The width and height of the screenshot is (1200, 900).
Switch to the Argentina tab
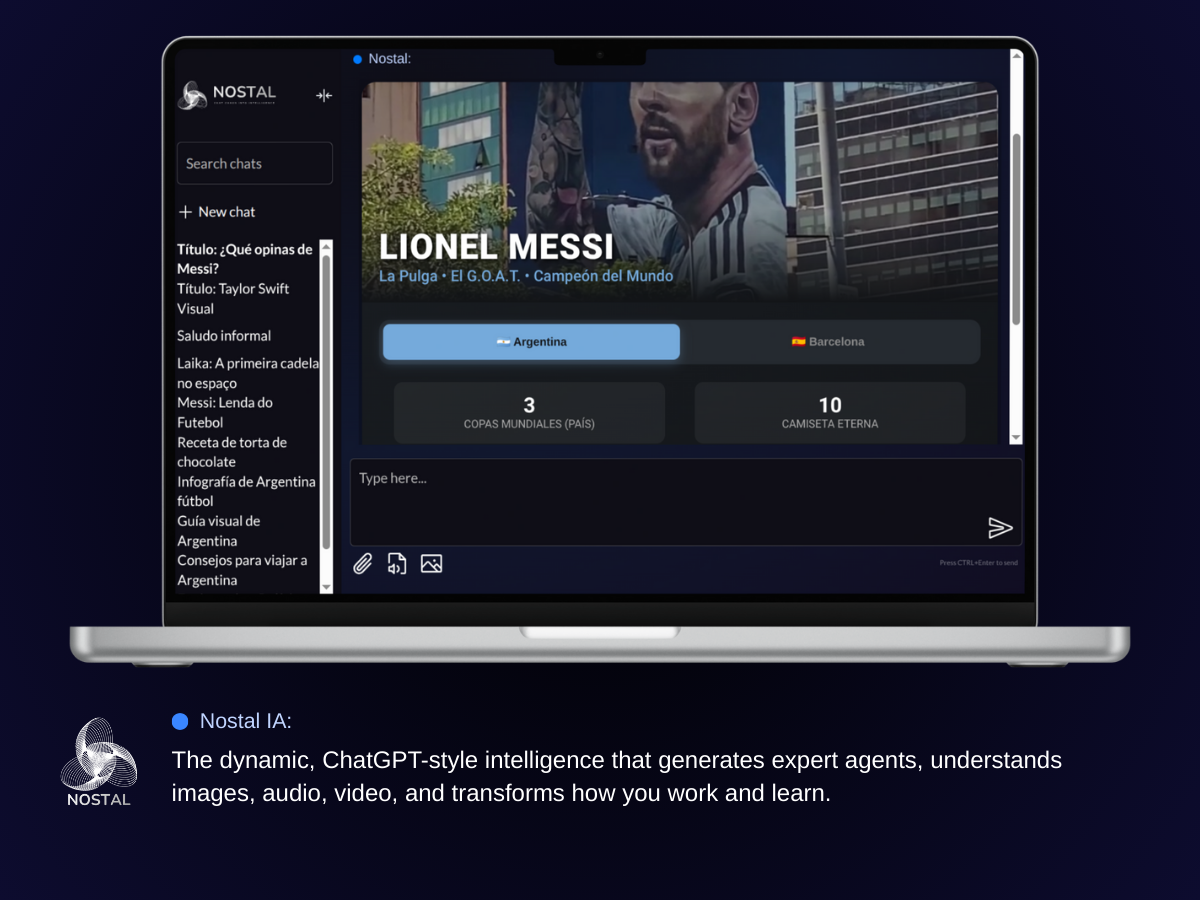(x=531, y=342)
